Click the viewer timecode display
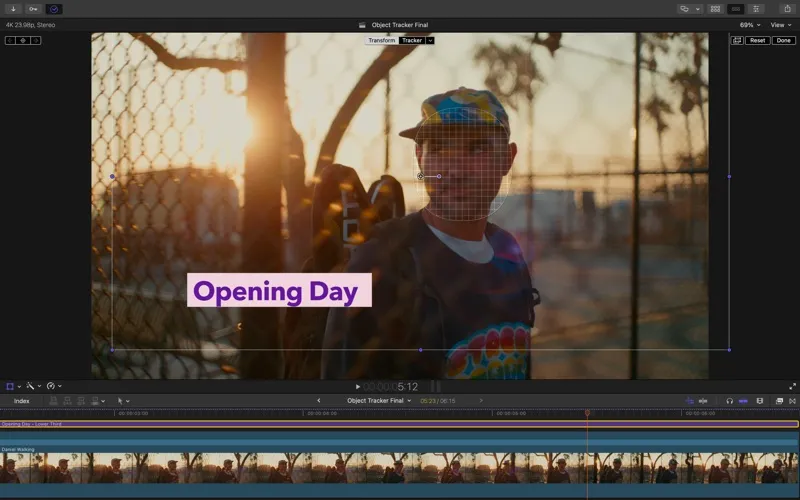 click(x=390, y=387)
